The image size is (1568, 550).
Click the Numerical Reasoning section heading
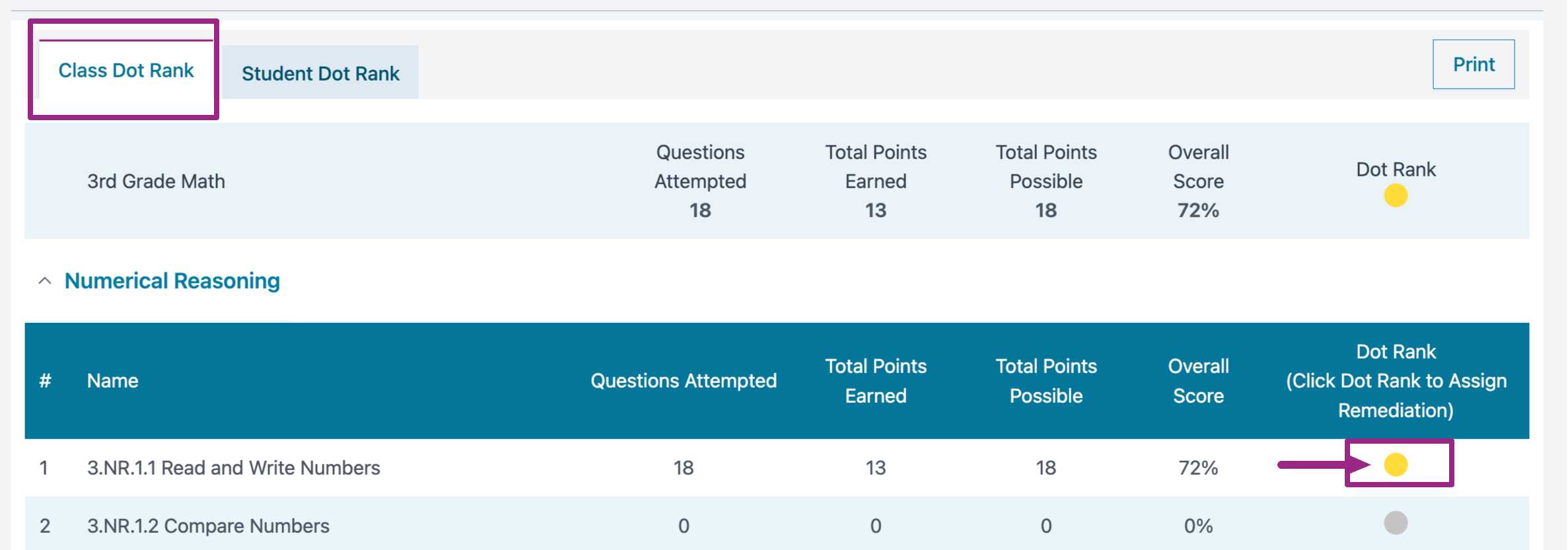coord(172,281)
